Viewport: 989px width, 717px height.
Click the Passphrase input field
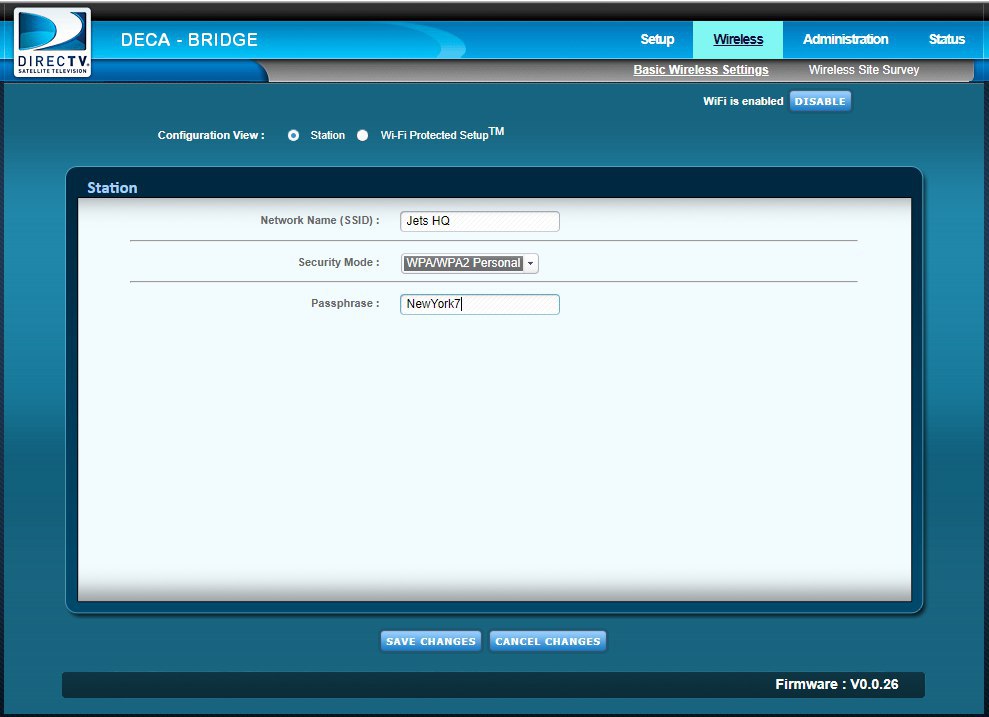pos(479,305)
